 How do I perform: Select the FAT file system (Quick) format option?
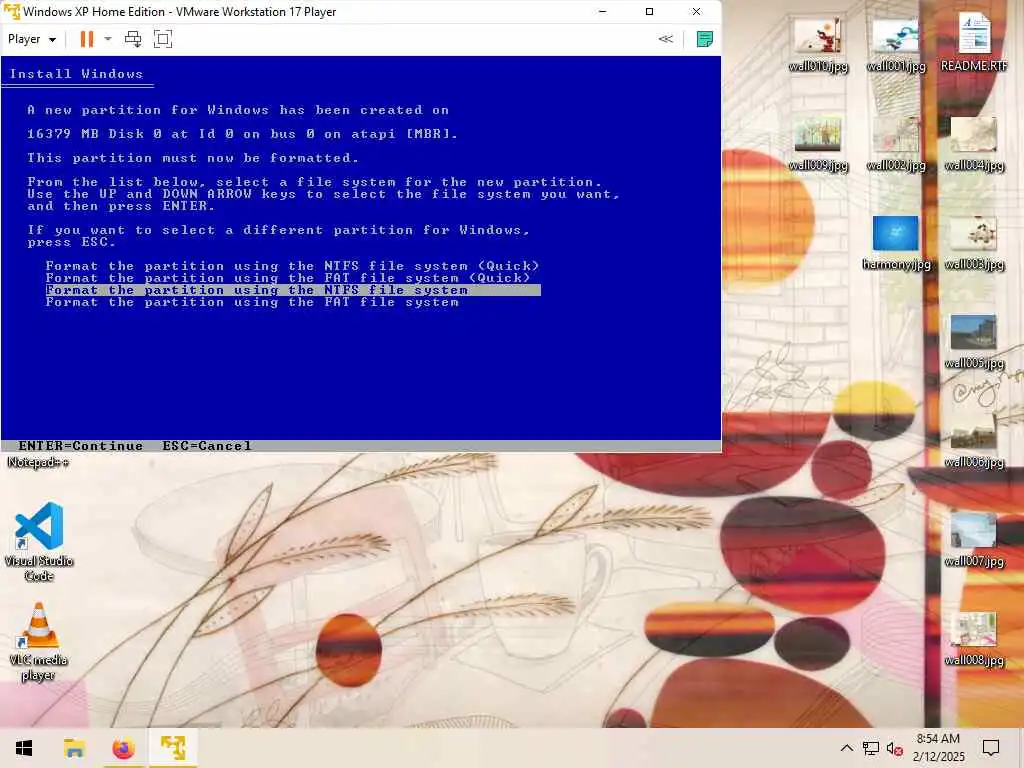(288, 278)
